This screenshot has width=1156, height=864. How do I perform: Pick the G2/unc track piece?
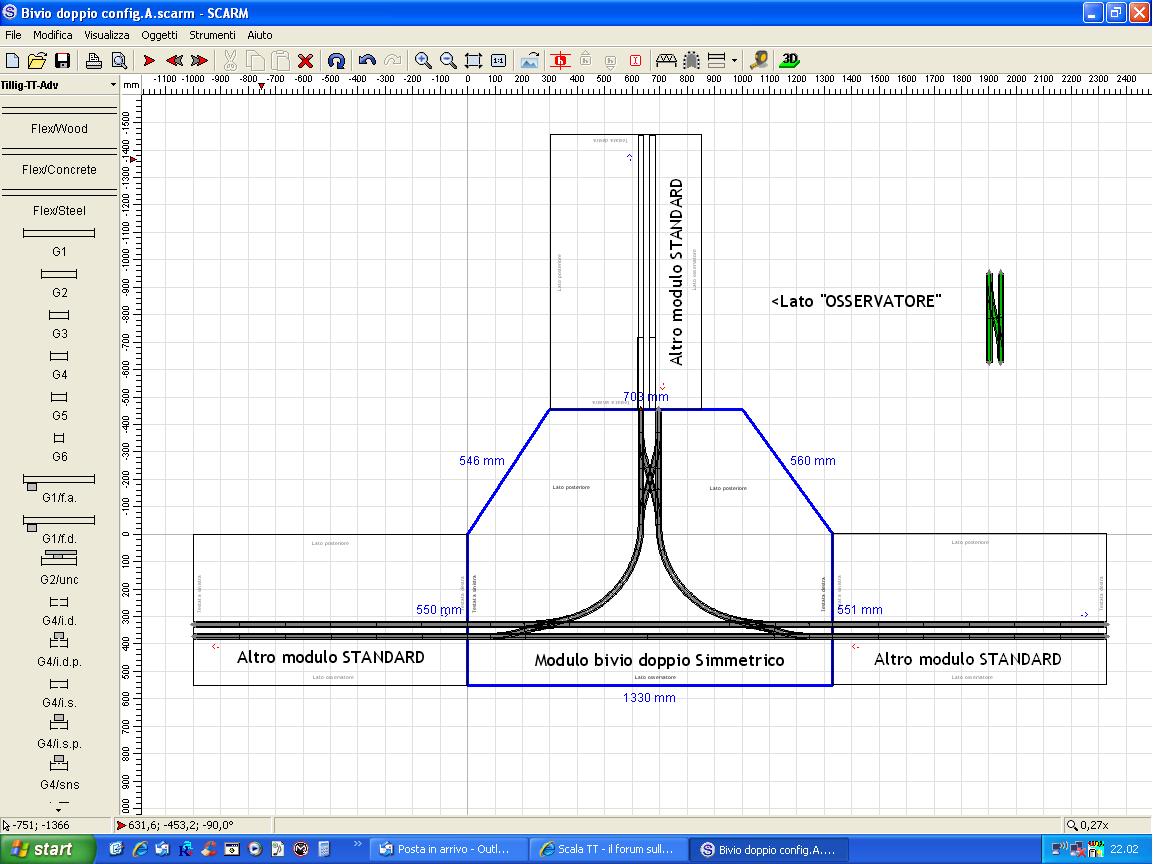coord(59,568)
